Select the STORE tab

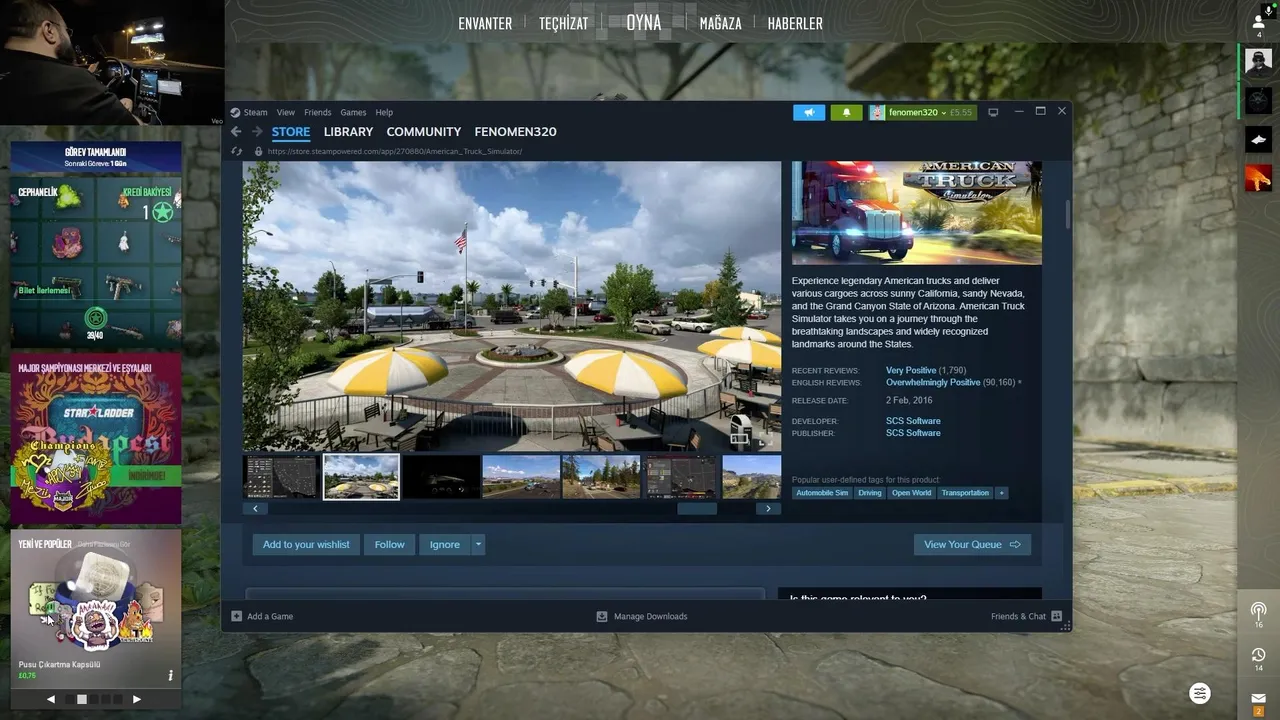click(x=291, y=132)
